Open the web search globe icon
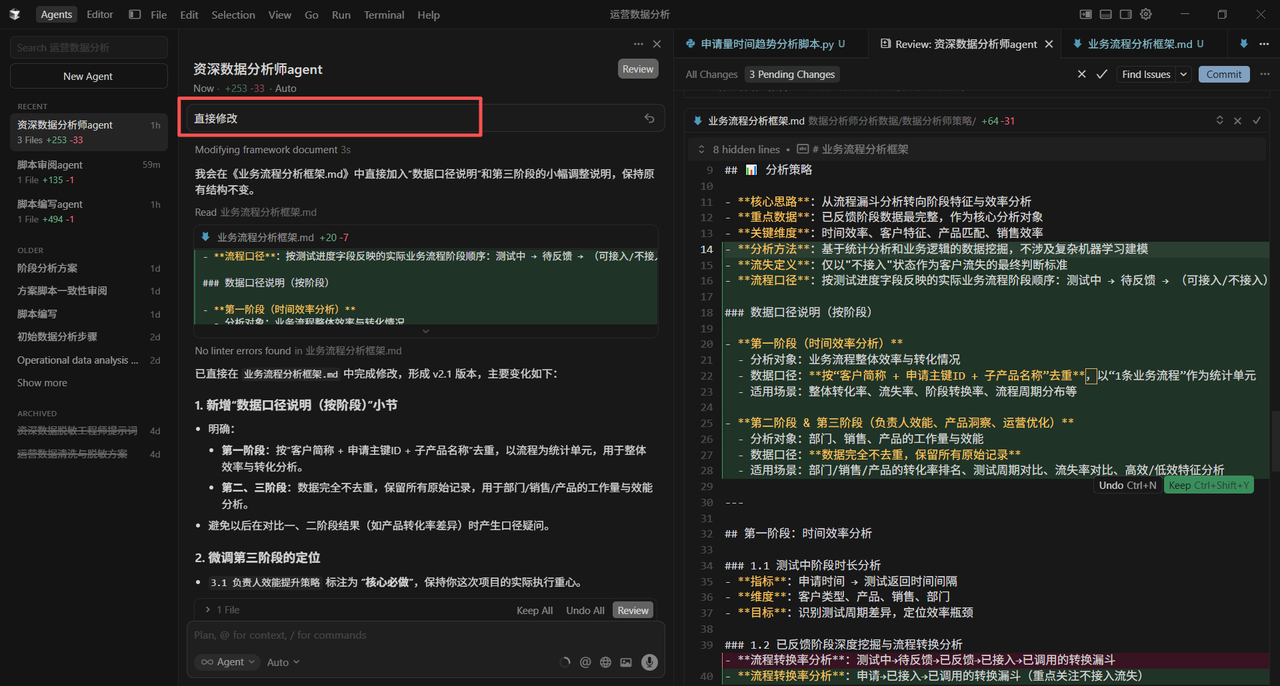 (606, 661)
